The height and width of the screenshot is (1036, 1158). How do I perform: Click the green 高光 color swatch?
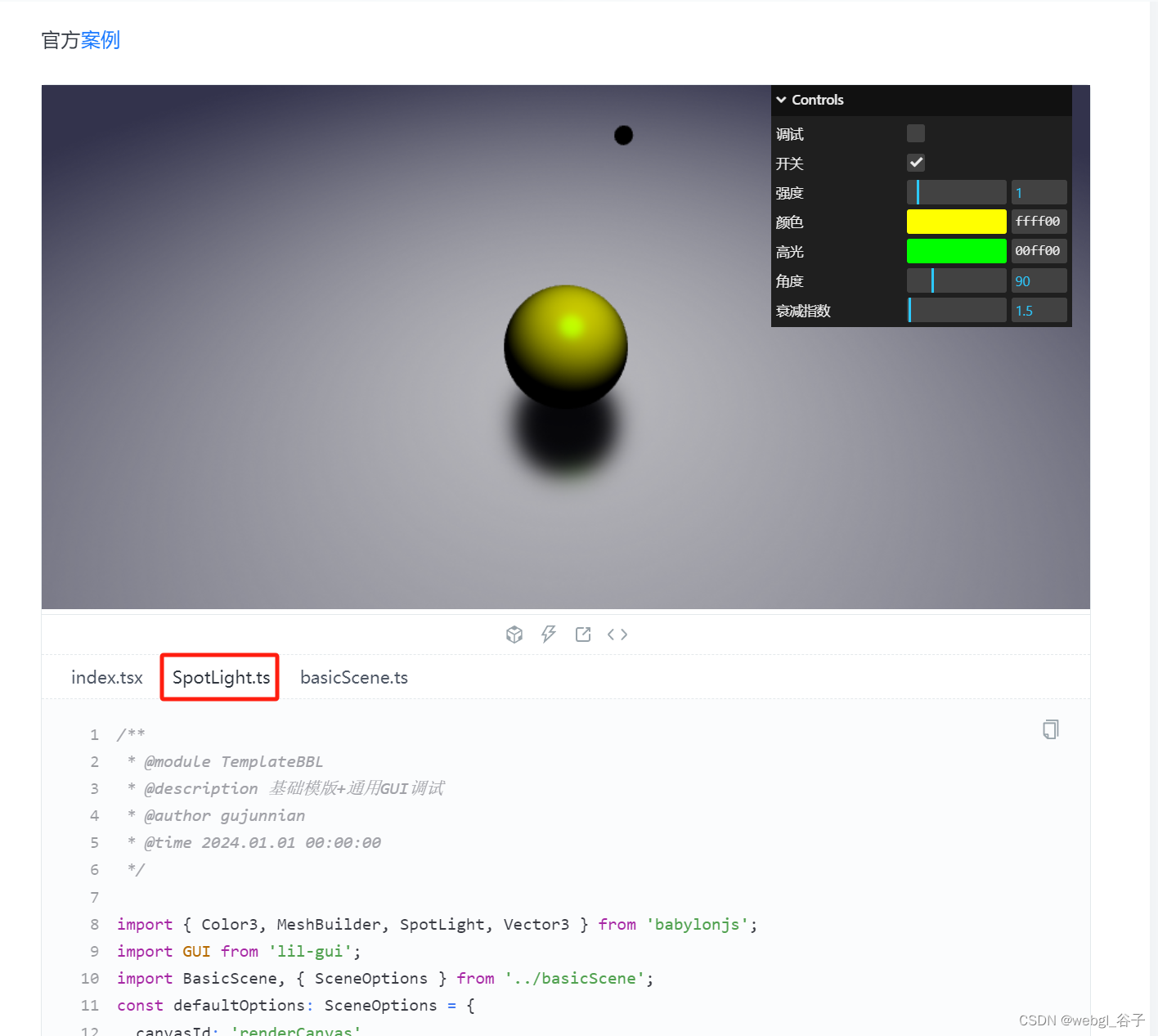(956, 250)
